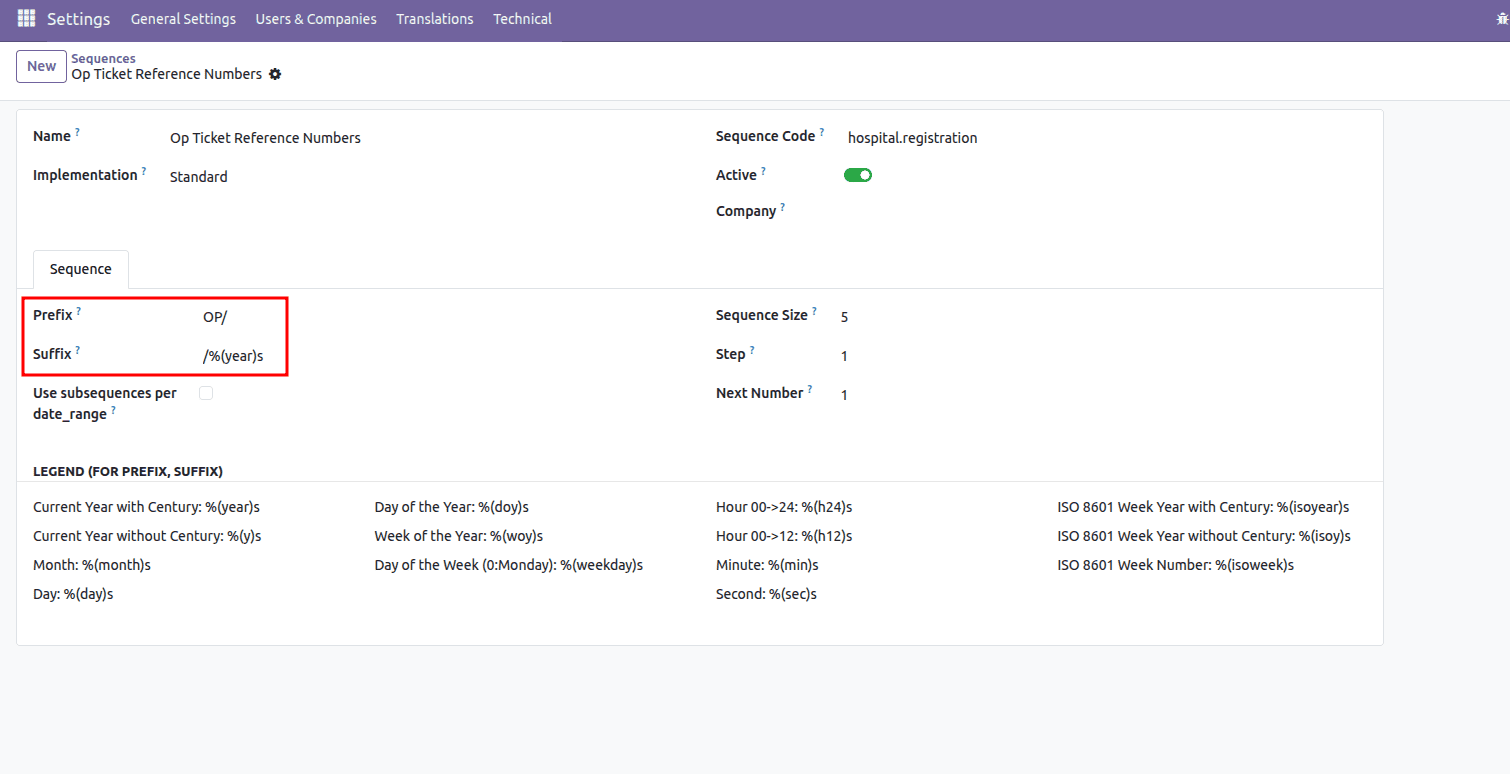Open the Technical menu

521,18
